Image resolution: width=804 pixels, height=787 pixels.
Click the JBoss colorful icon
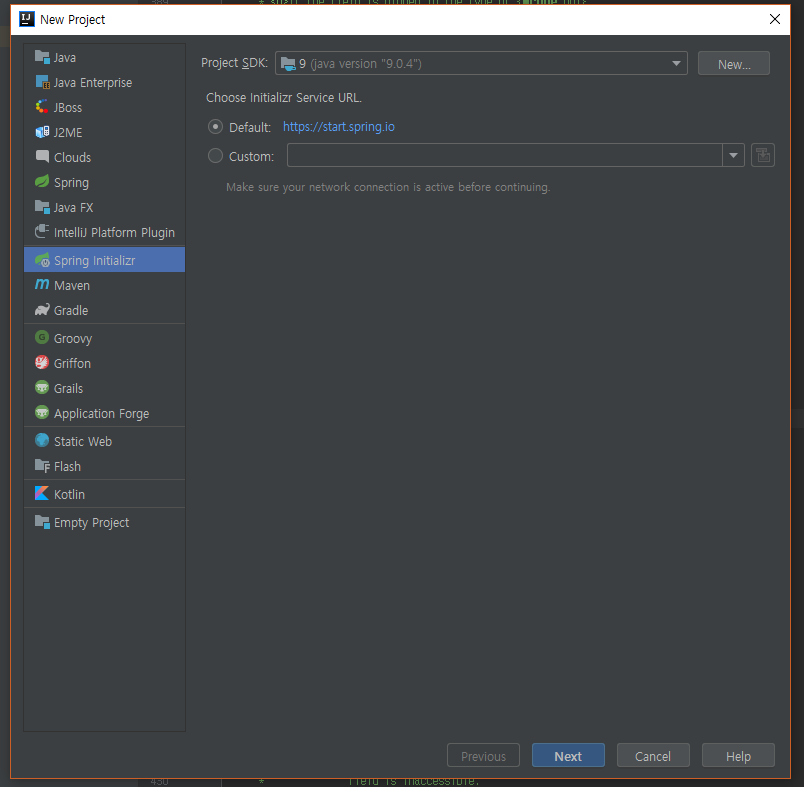(x=42, y=107)
